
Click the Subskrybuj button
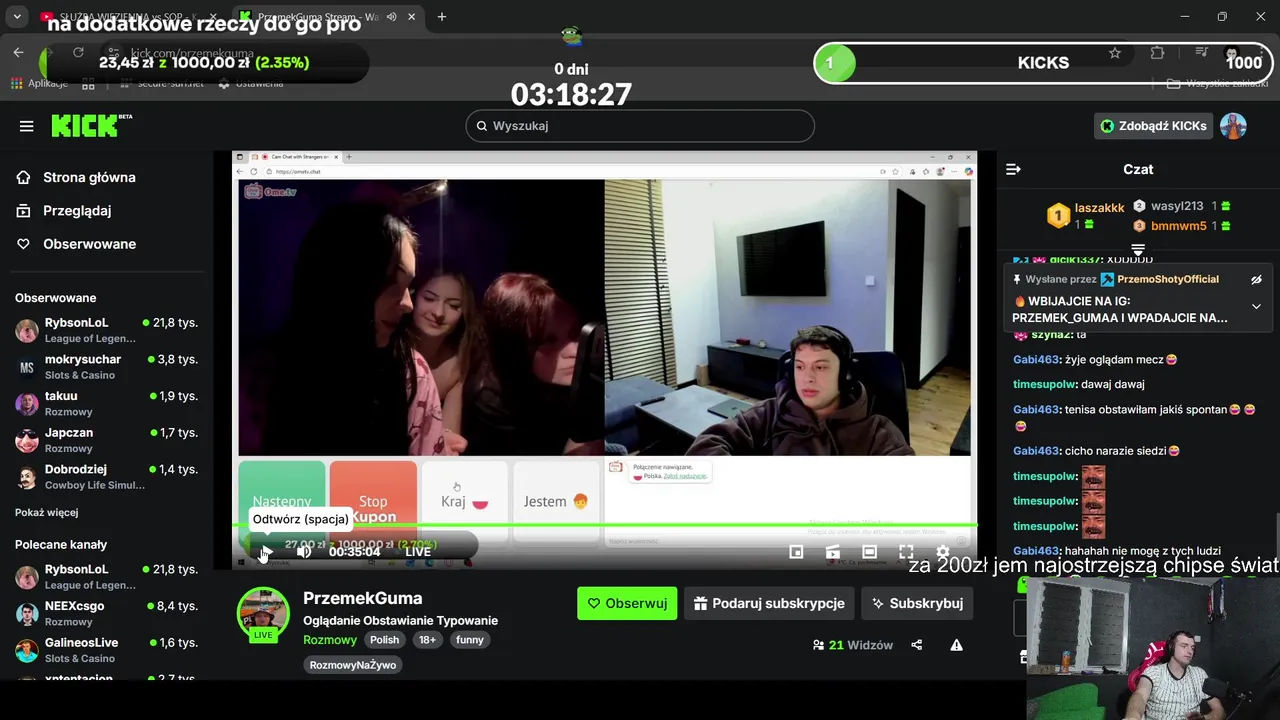click(917, 603)
